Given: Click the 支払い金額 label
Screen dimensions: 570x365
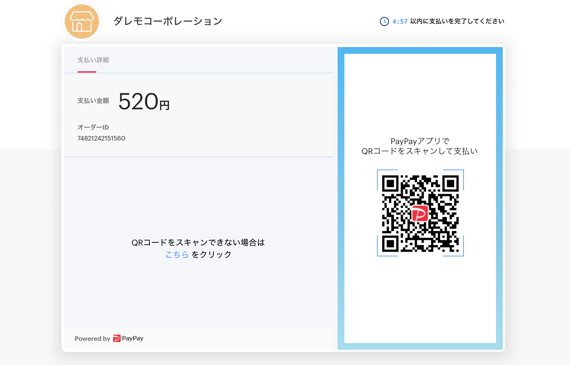Looking at the screenshot, I should (93, 101).
